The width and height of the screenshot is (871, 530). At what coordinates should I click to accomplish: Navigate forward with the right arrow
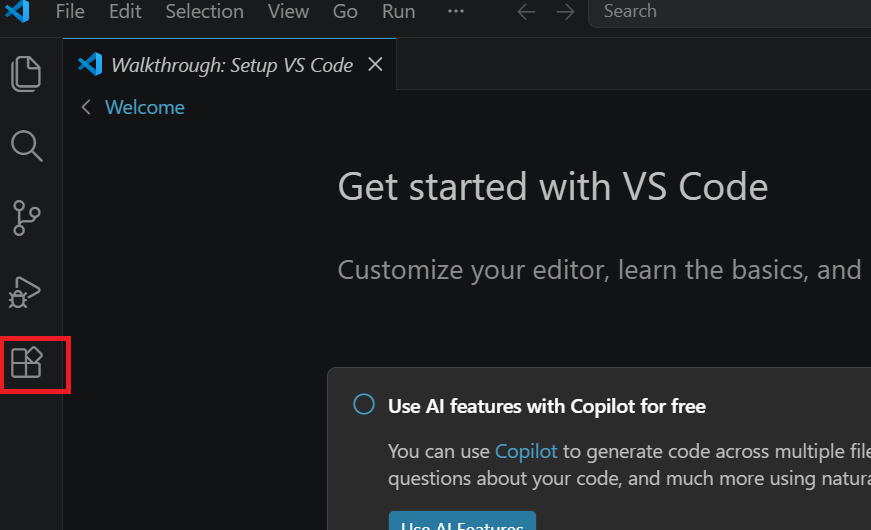click(x=565, y=12)
